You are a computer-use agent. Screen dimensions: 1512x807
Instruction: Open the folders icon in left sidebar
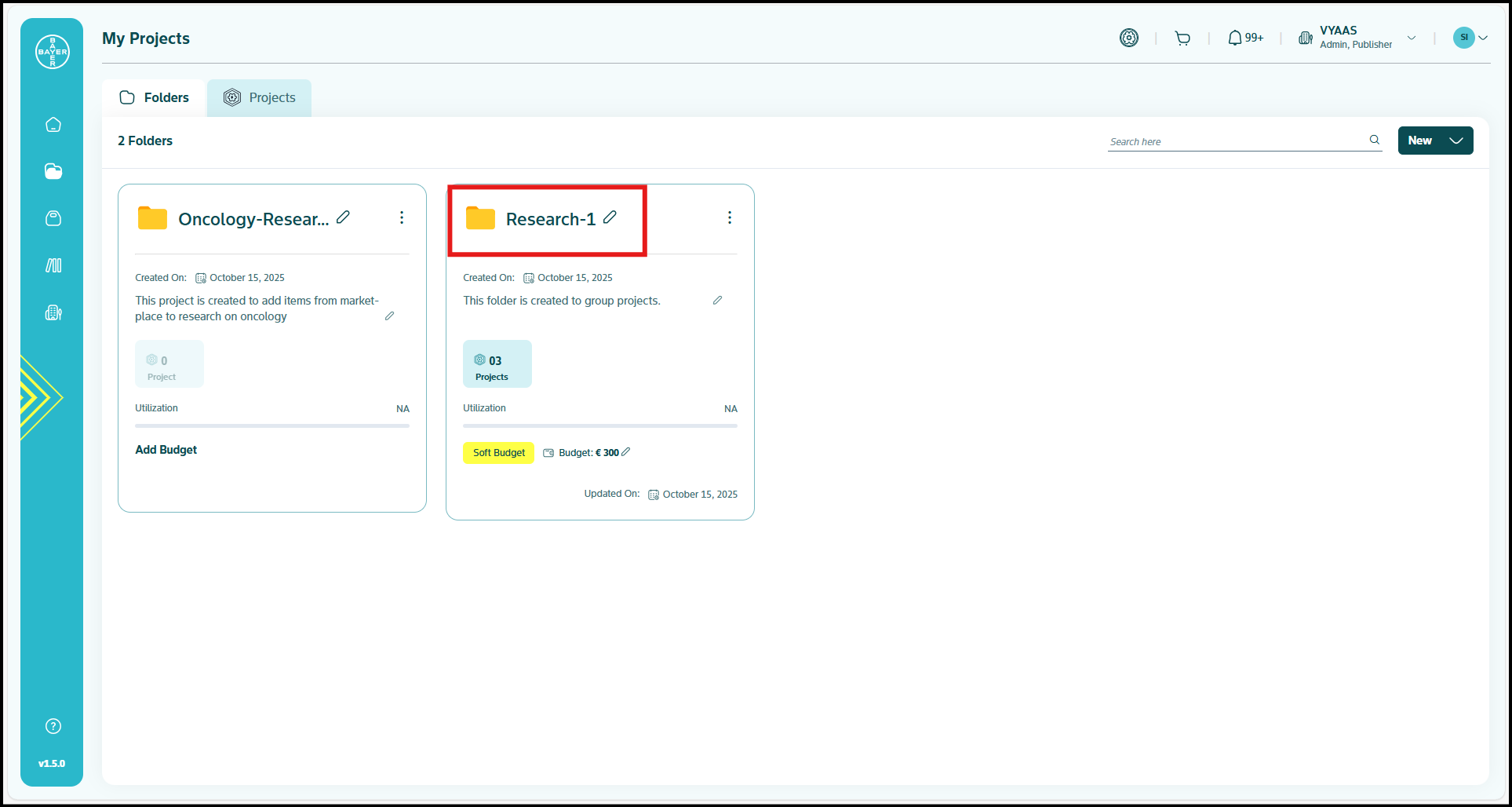tap(53, 172)
